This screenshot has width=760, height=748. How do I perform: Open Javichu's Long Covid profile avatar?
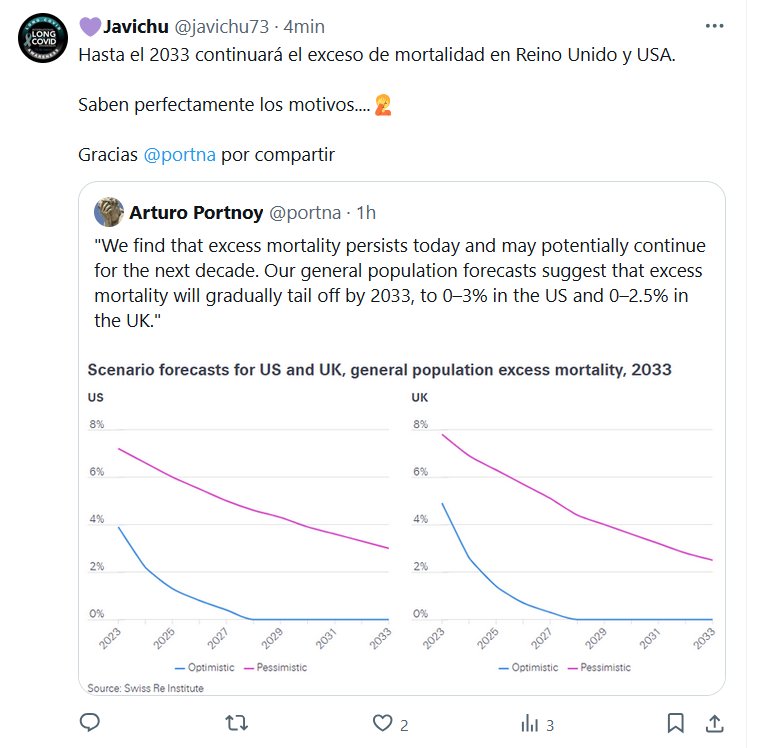coord(43,38)
